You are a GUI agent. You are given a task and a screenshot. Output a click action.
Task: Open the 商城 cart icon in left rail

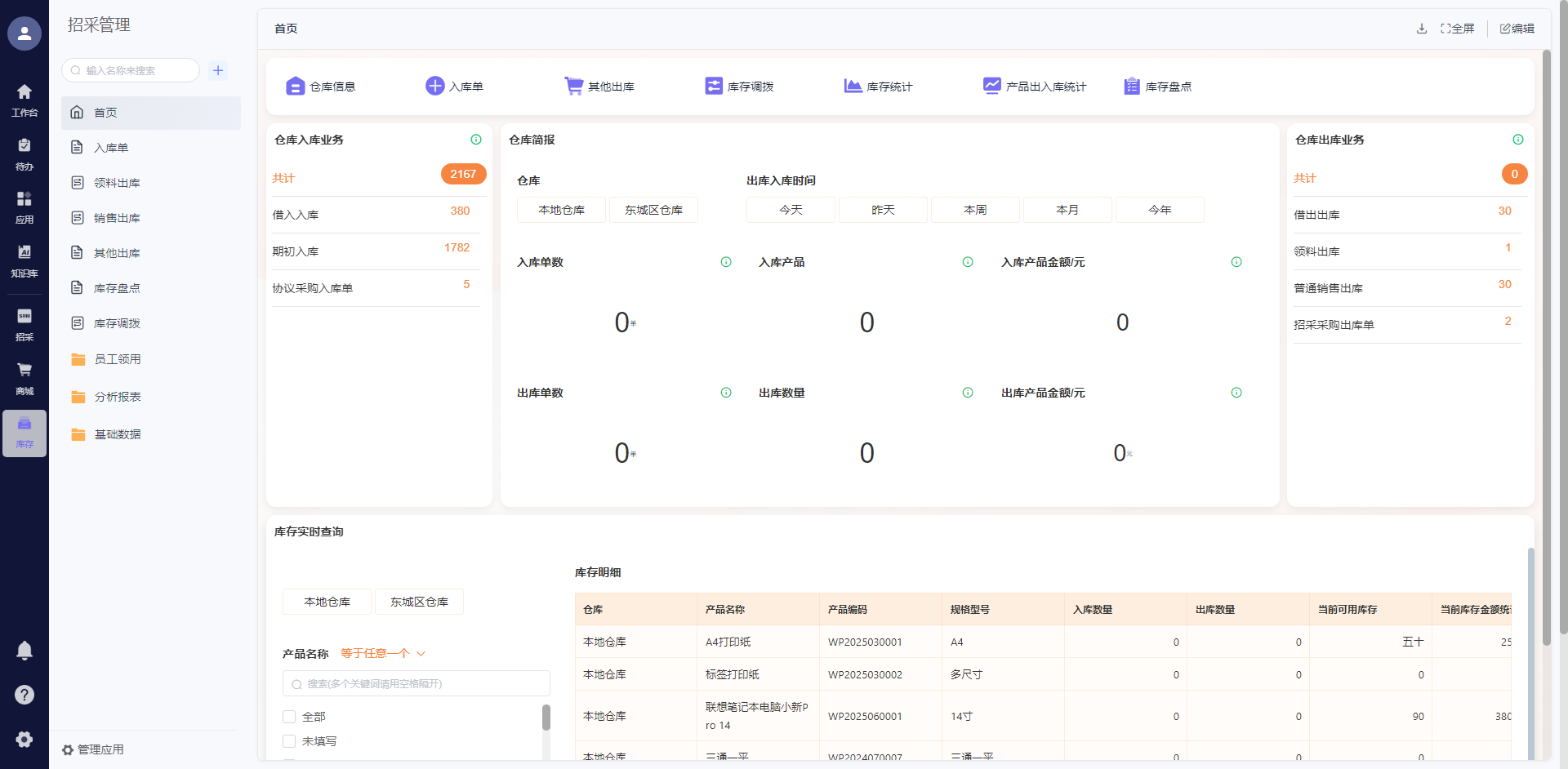point(24,371)
